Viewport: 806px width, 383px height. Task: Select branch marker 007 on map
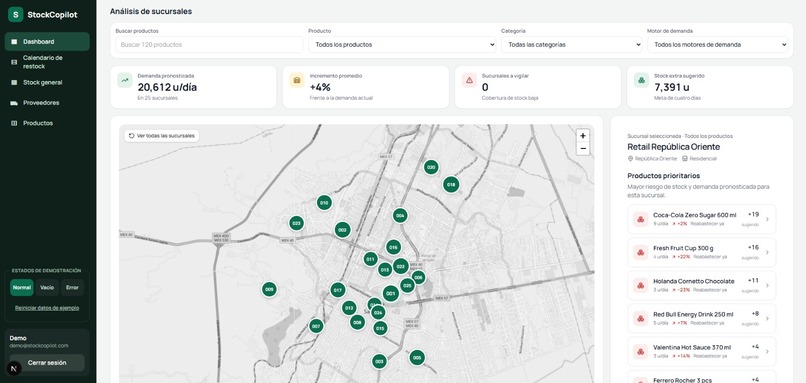coord(316,326)
